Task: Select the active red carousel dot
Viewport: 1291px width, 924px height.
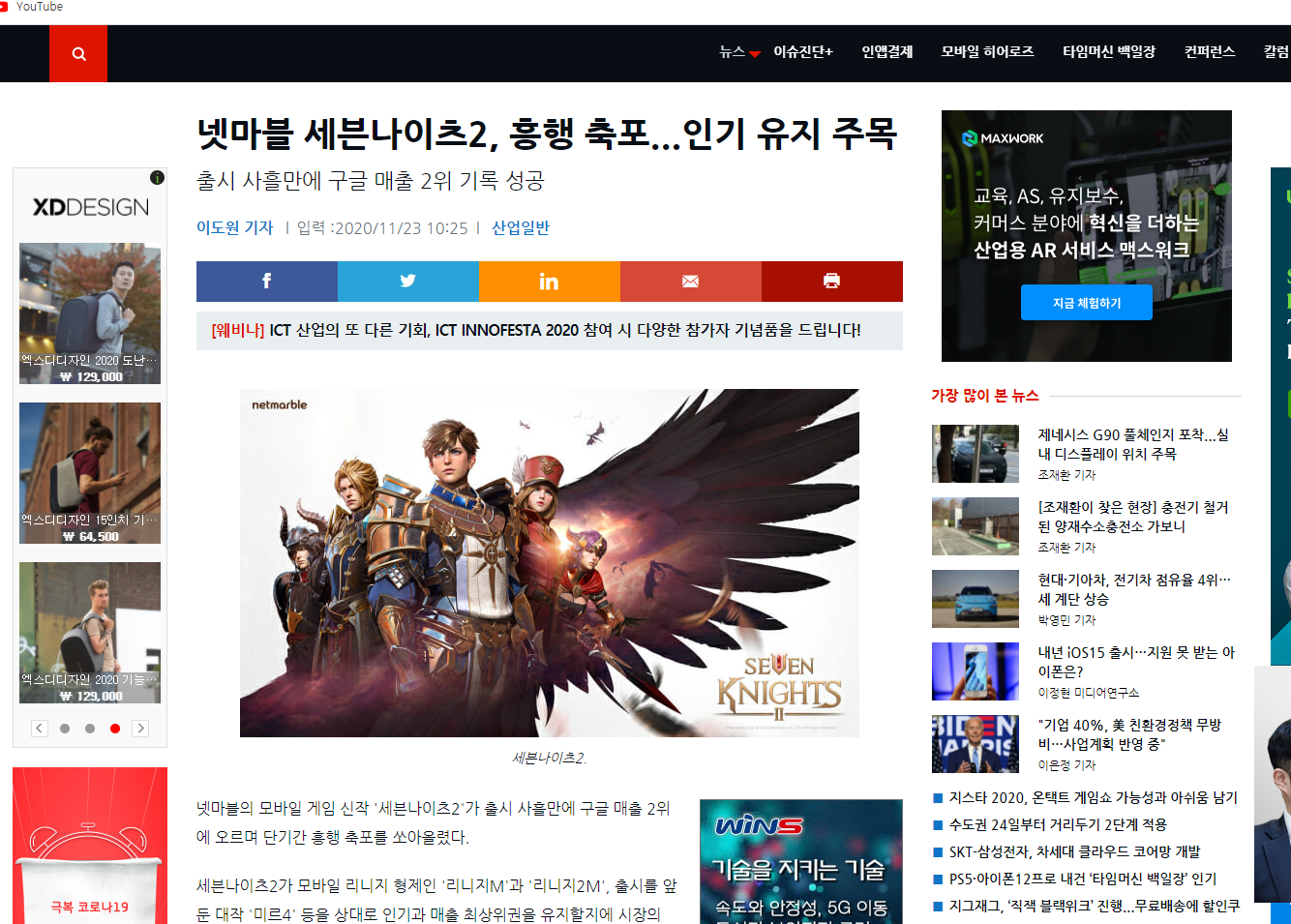Action: (x=115, y=729)
